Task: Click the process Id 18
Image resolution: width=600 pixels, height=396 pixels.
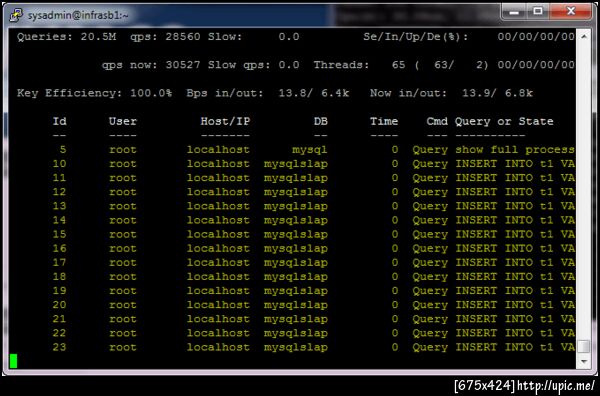Action: (59, 277)
